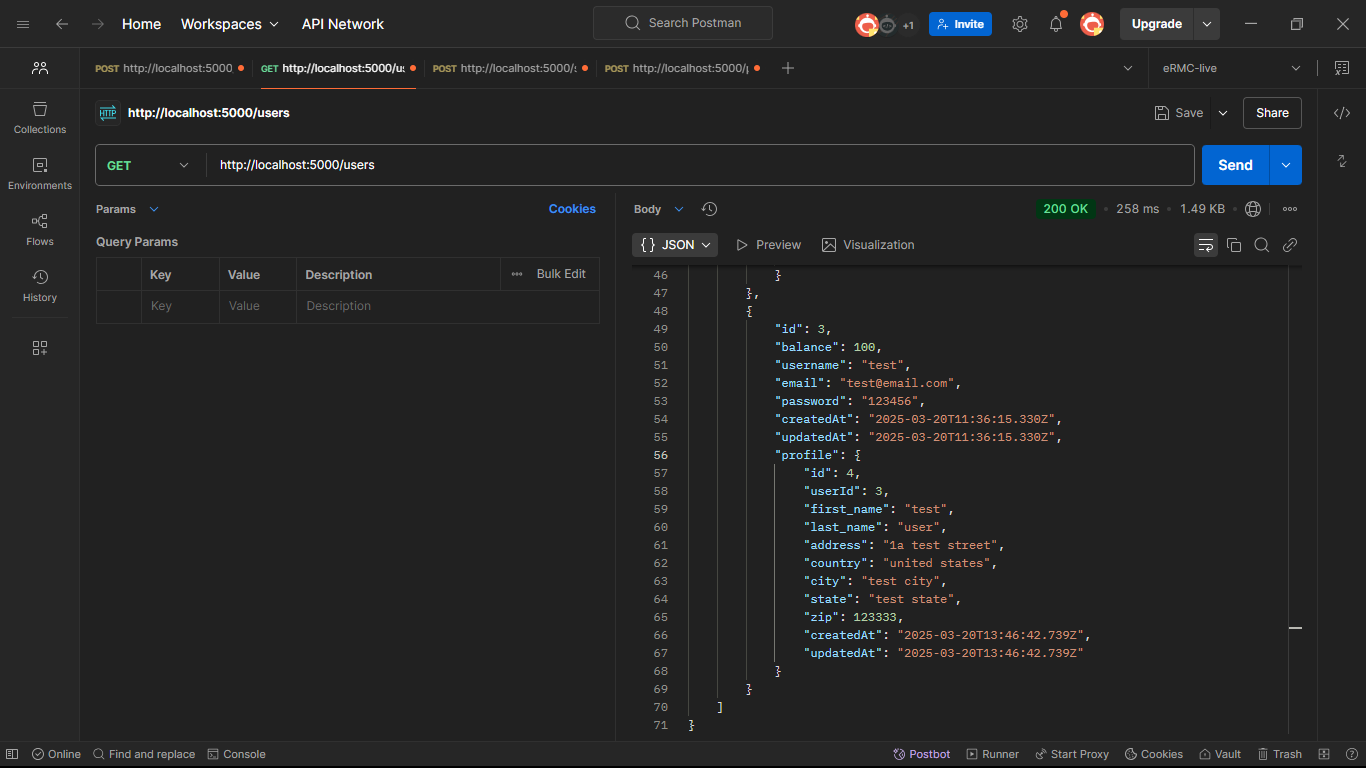
Task: Open the response Body dropdown
Action: point(659,209)
